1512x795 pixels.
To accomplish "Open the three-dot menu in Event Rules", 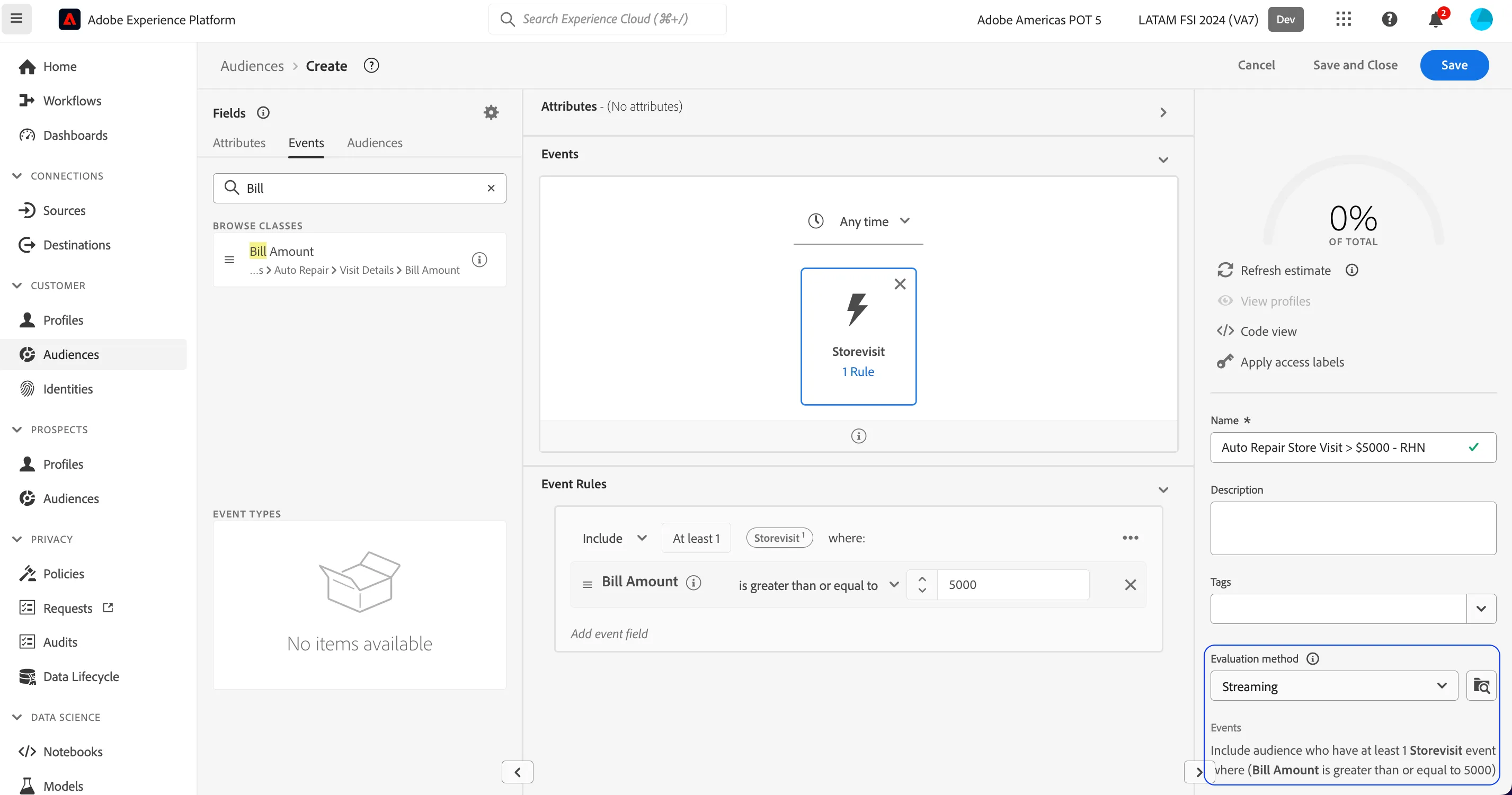I will tap(1130, 538).
